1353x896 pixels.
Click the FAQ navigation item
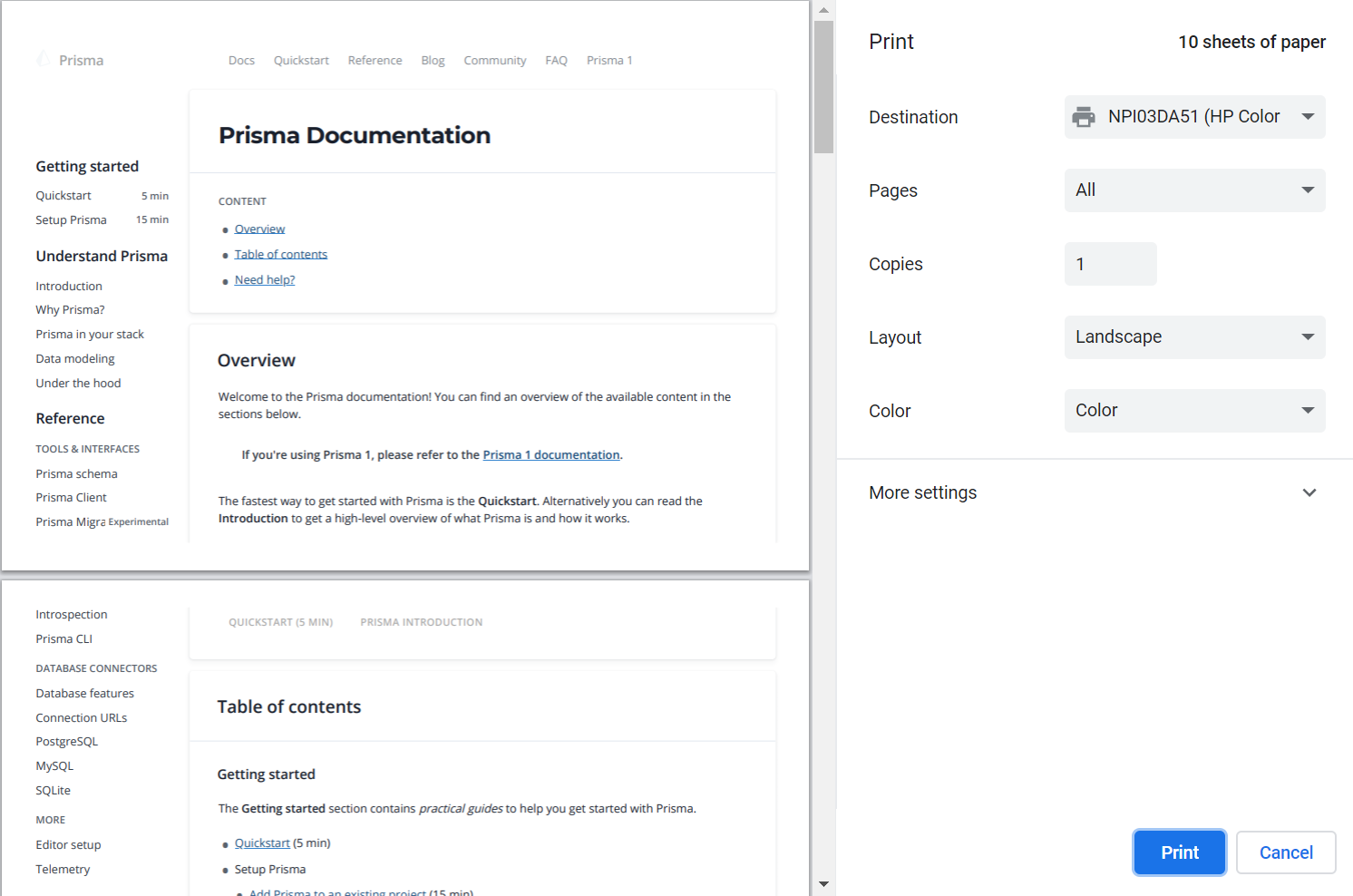tap(556, 60)
